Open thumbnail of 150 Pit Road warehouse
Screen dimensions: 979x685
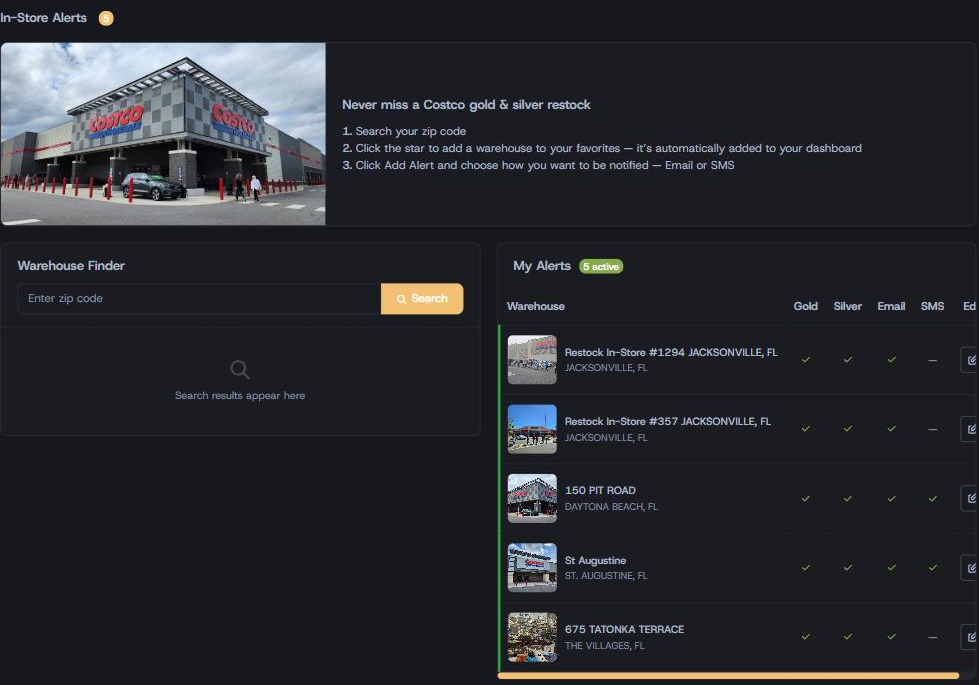(532, 498)
